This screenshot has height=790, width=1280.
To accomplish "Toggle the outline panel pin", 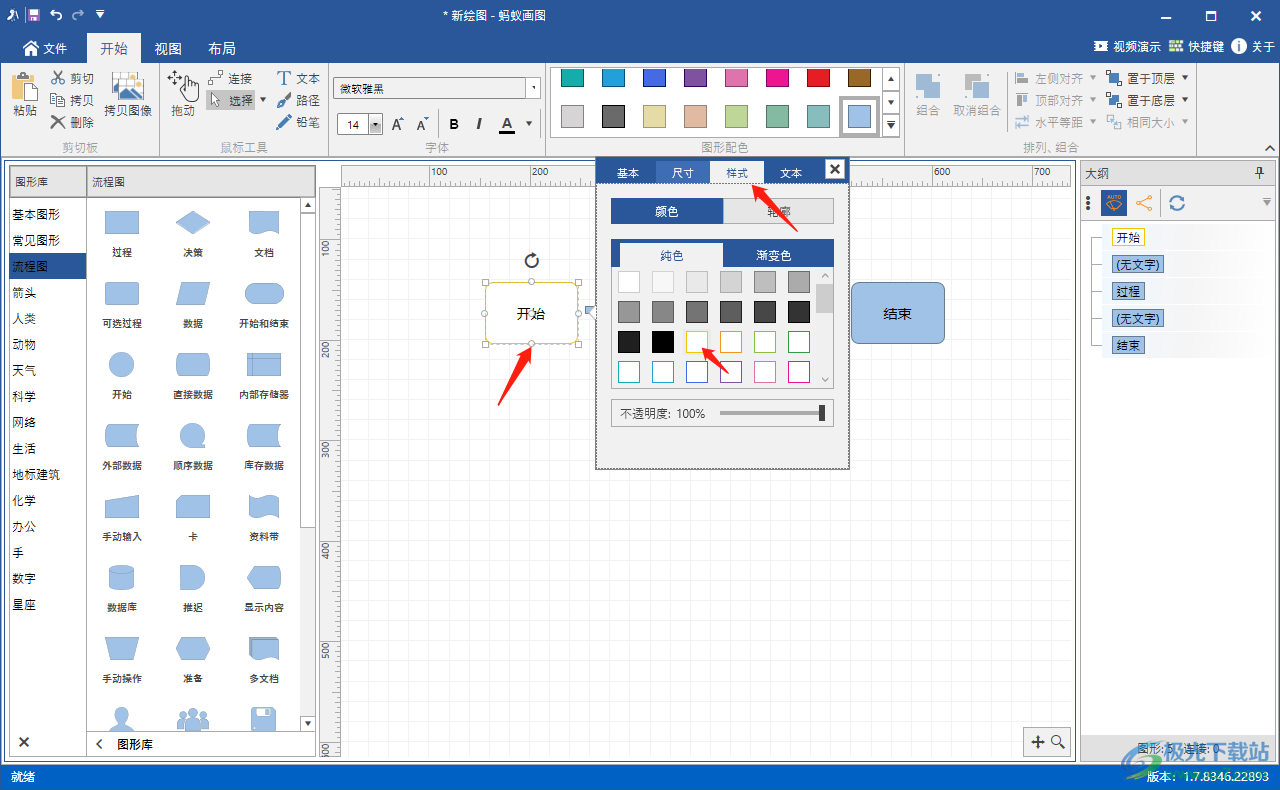I will [x=1260, y=174].
